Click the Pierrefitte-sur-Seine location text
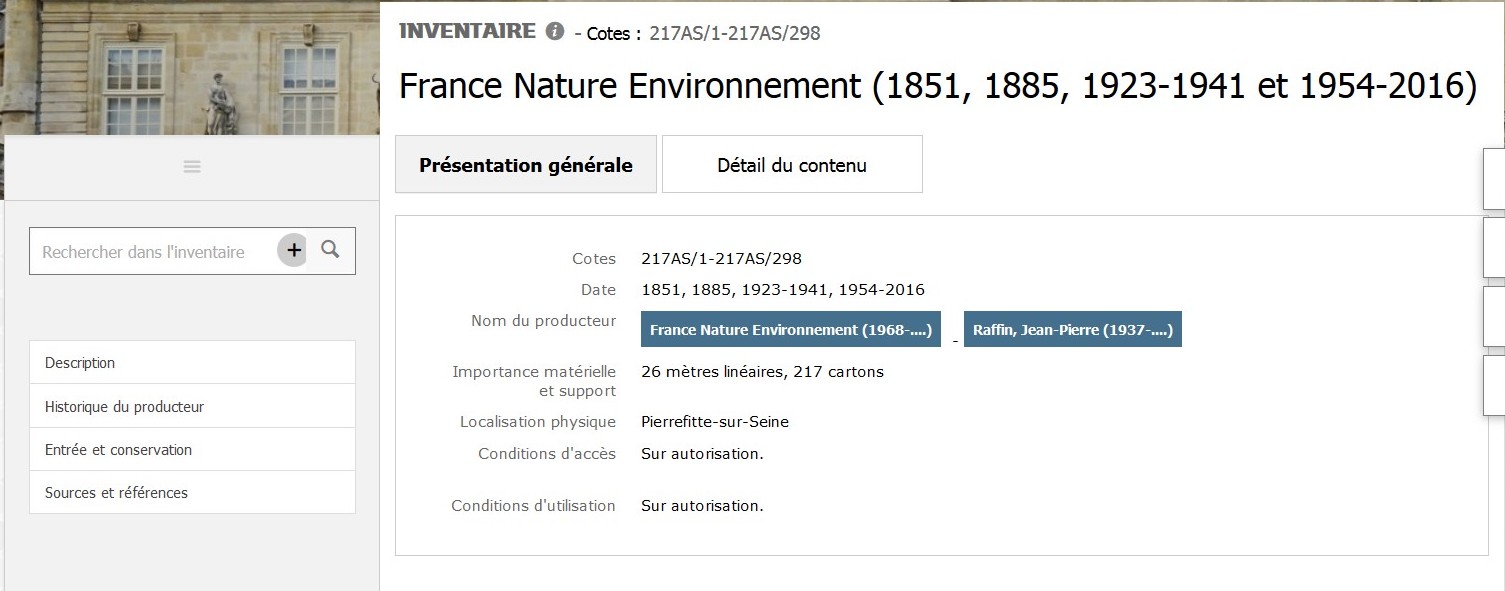Viewport: 1505px width, 591px height. click(x=715, y=422)
